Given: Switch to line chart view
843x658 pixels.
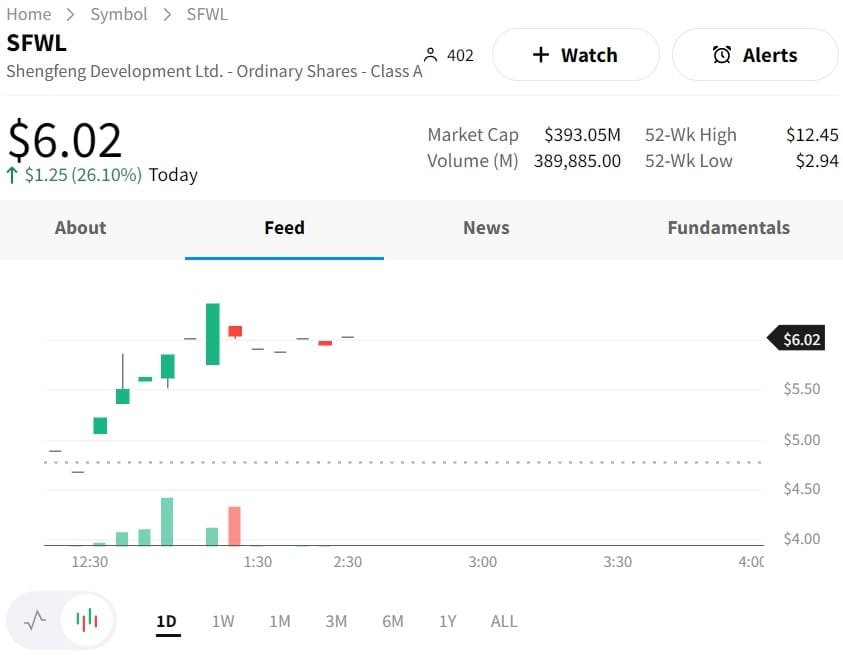Looking at the screenshot, I should 35,620.
